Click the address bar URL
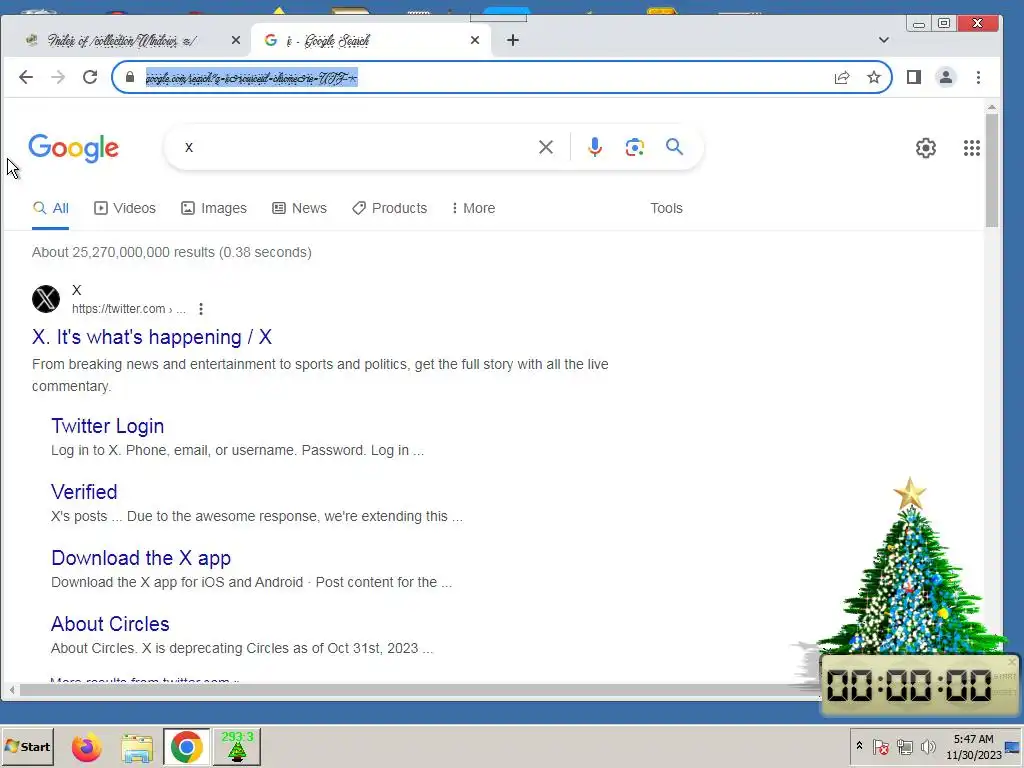1024x768 pixels. (251, 78)
